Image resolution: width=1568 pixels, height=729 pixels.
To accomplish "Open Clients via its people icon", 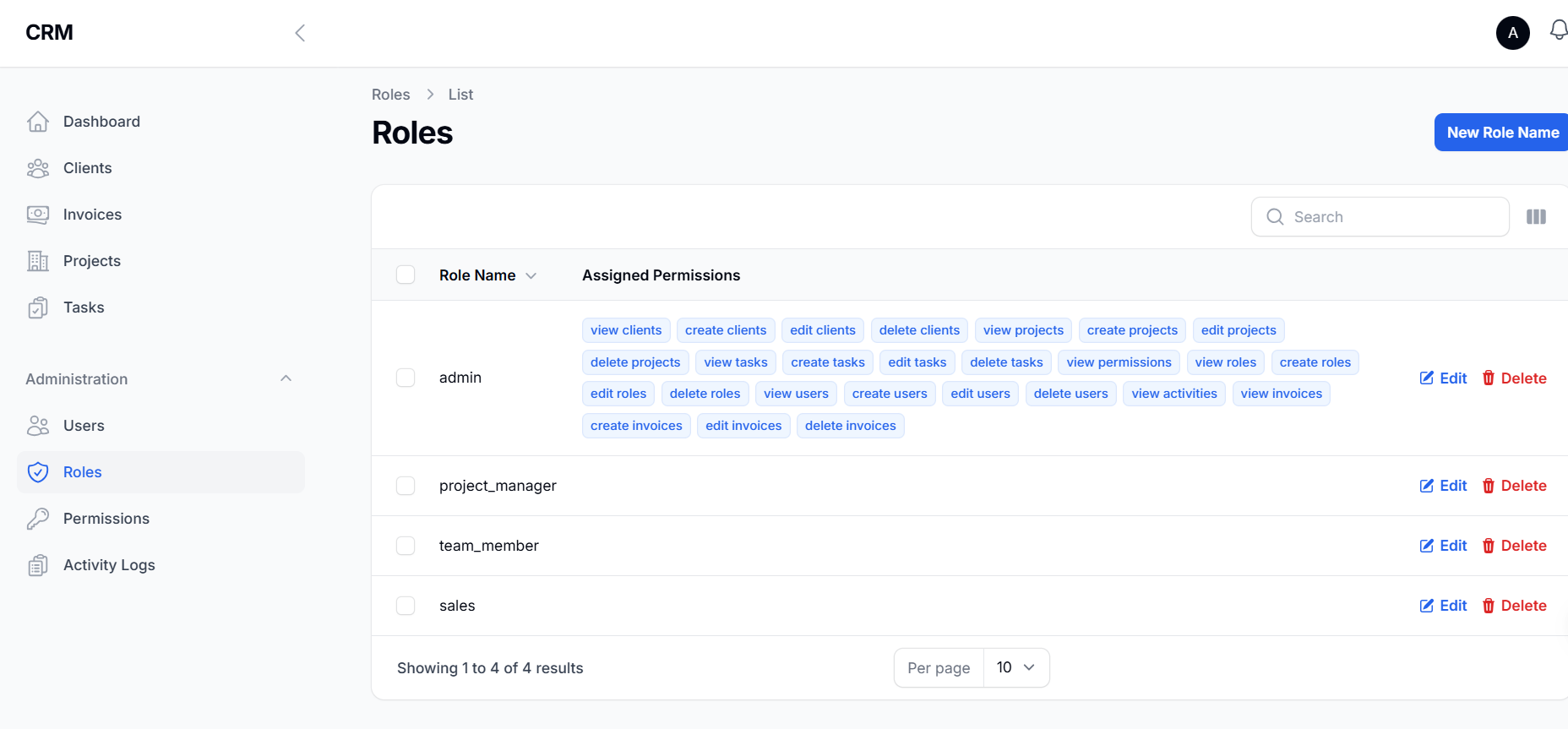I will 38,168.
